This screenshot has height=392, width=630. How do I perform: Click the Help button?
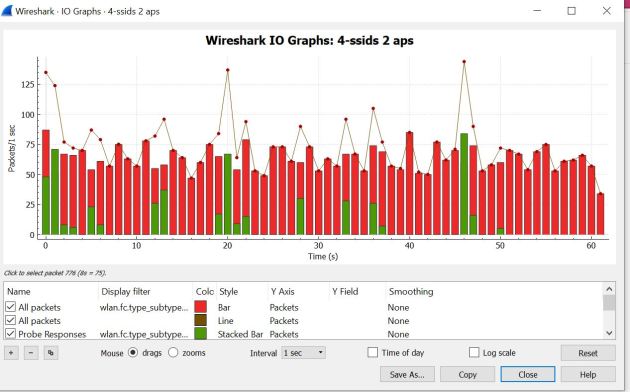pyautogui.click(x=588, y=374)
